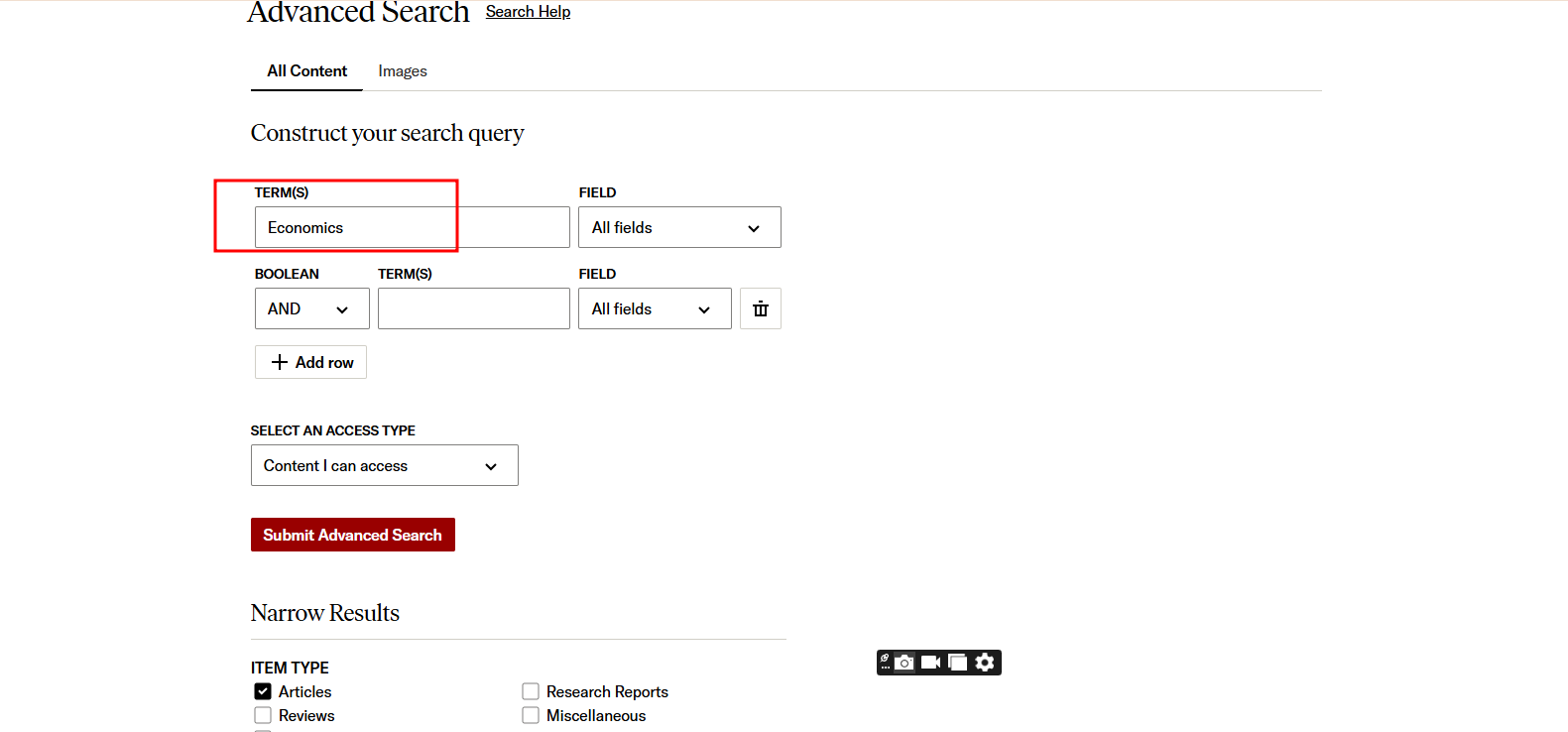Image resolution: width=1568 pixels, height=732 pixels.
Task: Check the Reviews item type checkbox
Action: tap(263, 715)
